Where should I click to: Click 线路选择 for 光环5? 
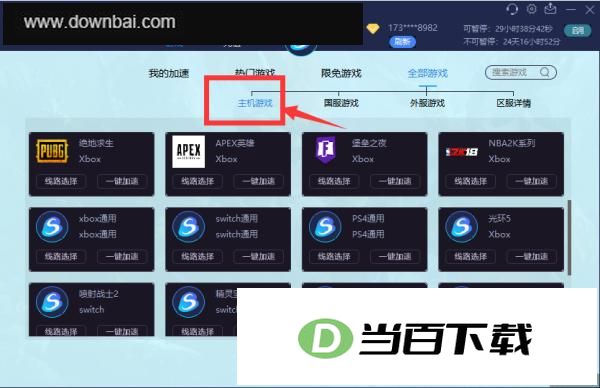[471, 256]
